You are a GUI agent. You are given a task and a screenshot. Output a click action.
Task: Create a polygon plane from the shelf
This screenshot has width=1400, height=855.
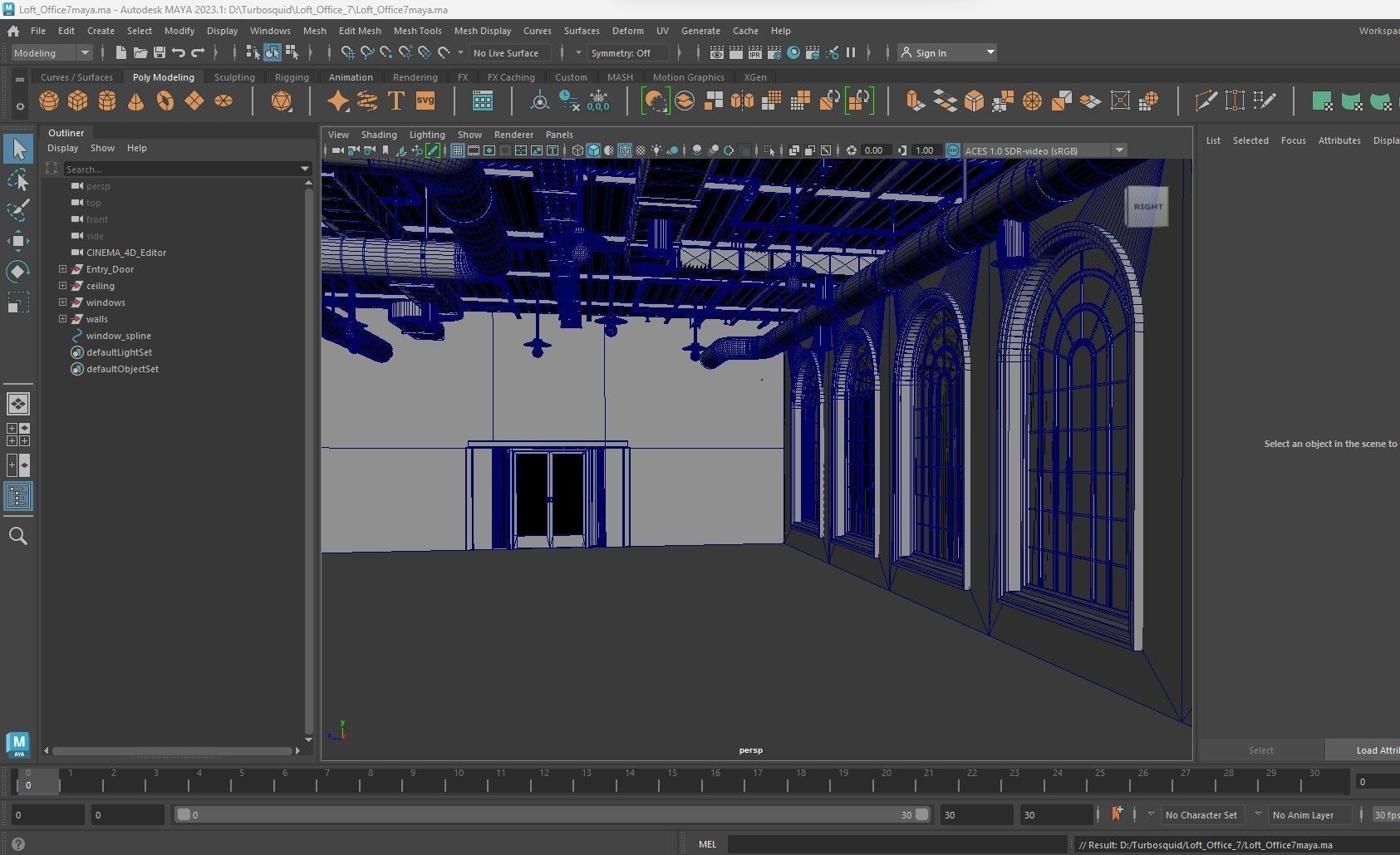194,101
